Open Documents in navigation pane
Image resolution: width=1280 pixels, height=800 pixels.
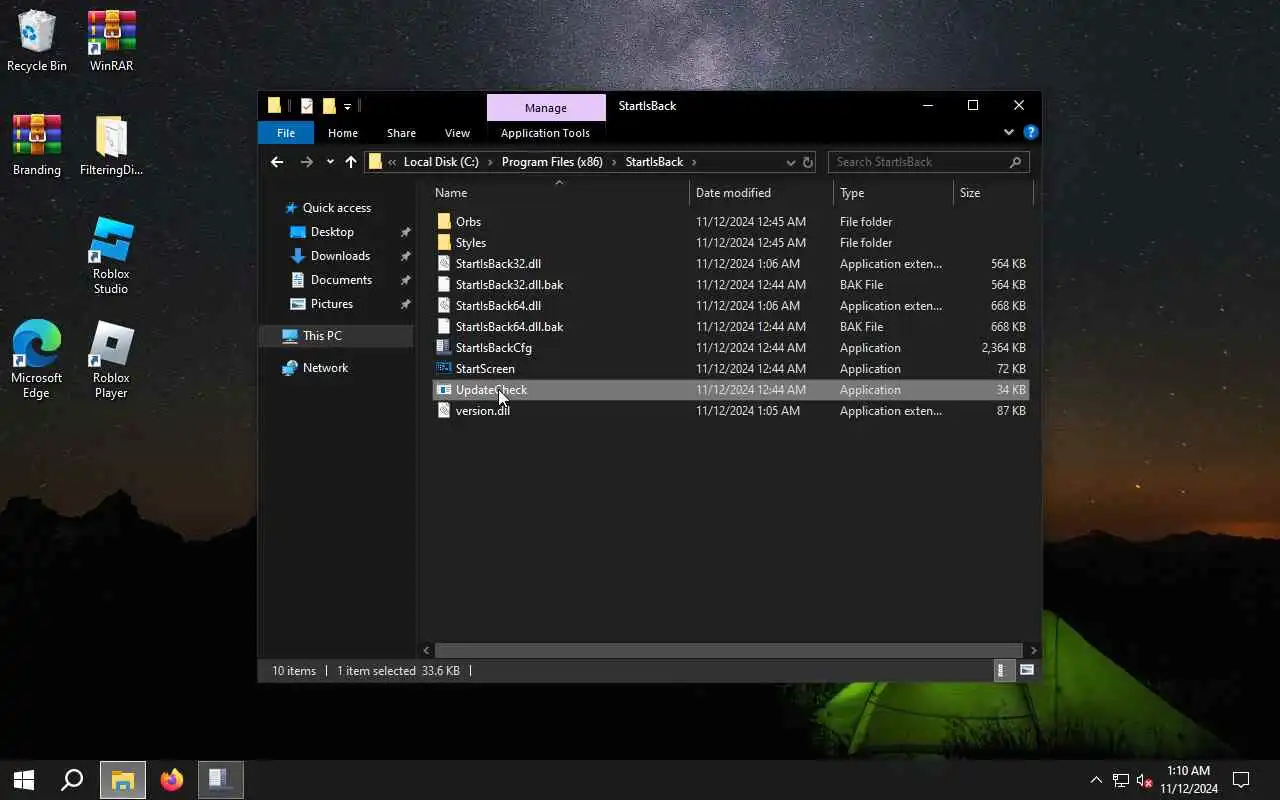tap(341, 280)
